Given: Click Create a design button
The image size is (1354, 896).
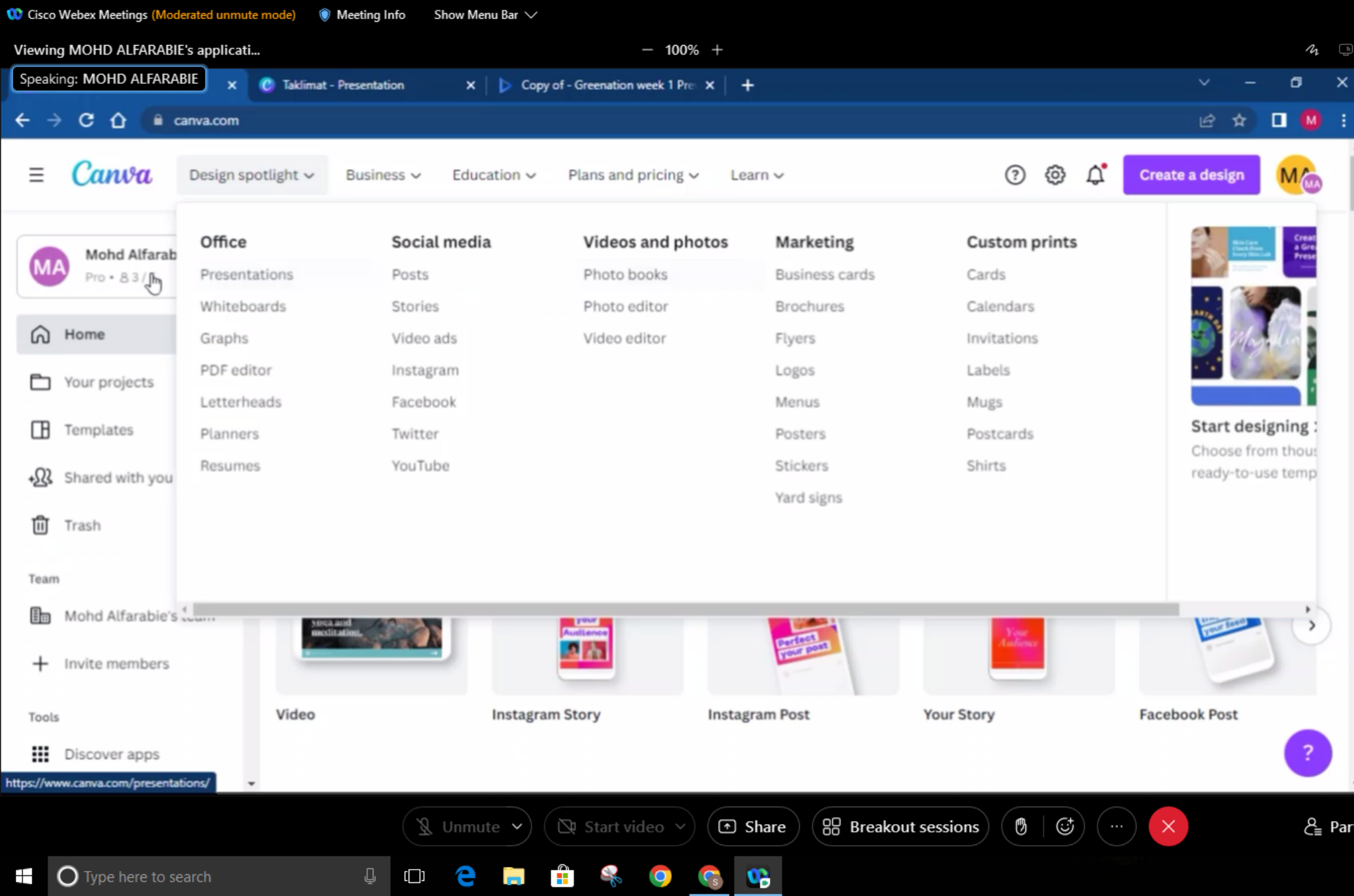Looking at the screenshot, I should click(1191, 175).
